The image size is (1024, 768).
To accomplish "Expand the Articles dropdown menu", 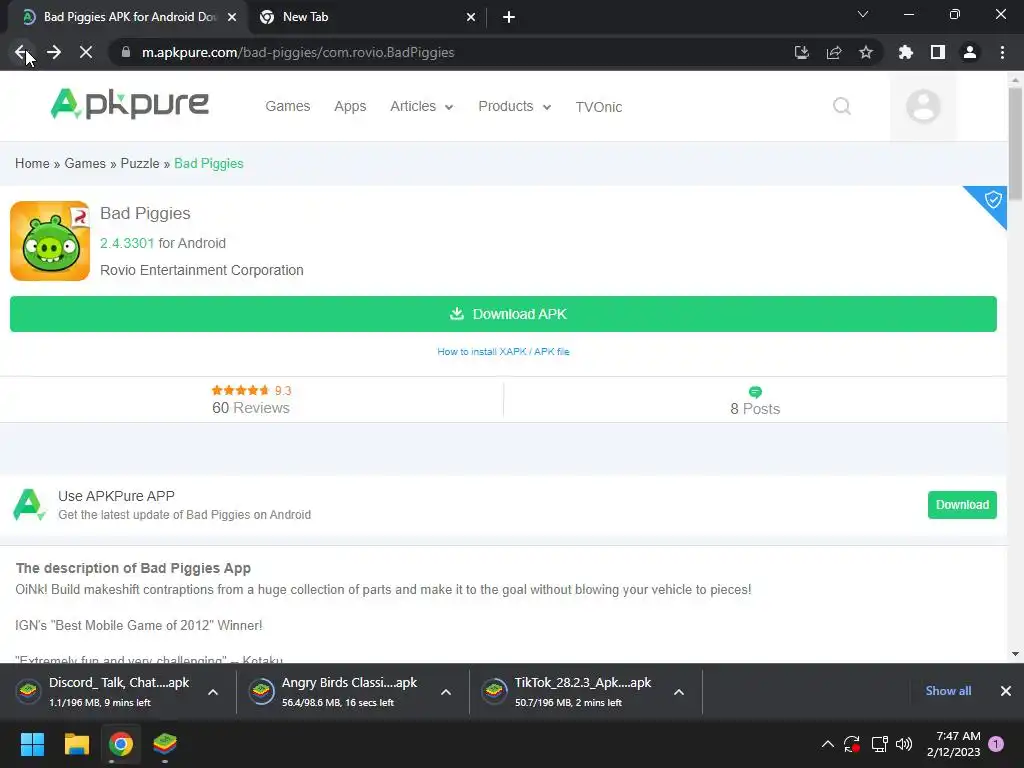I will pos(421,106).
